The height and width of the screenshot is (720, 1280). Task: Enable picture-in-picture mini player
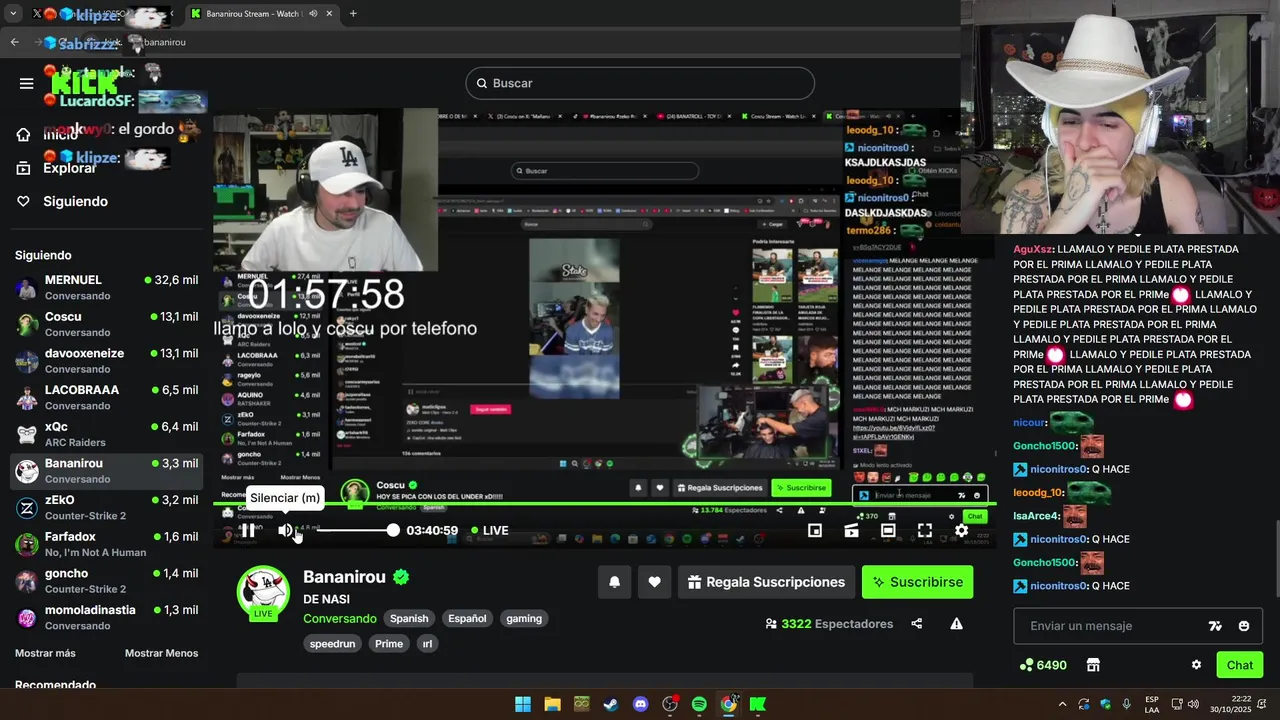(815, 531)
